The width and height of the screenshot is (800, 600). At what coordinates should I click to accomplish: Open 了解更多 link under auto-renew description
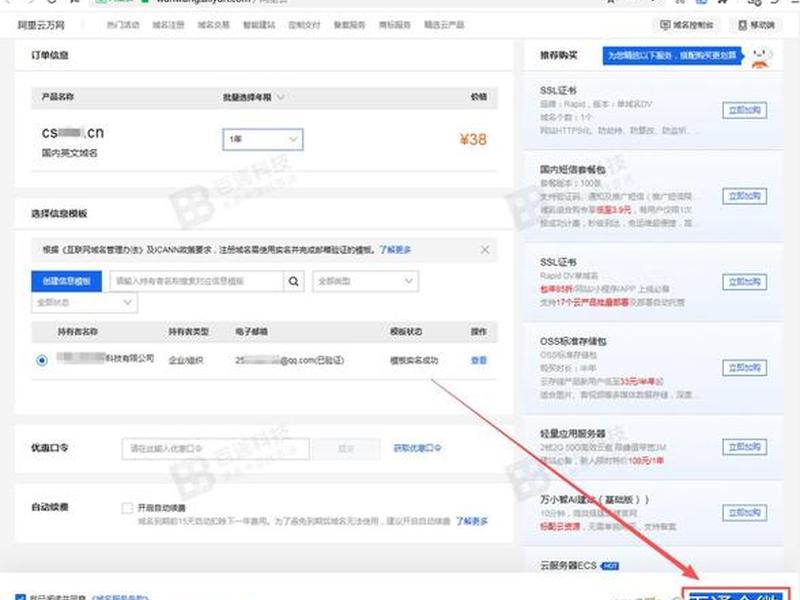472,521
